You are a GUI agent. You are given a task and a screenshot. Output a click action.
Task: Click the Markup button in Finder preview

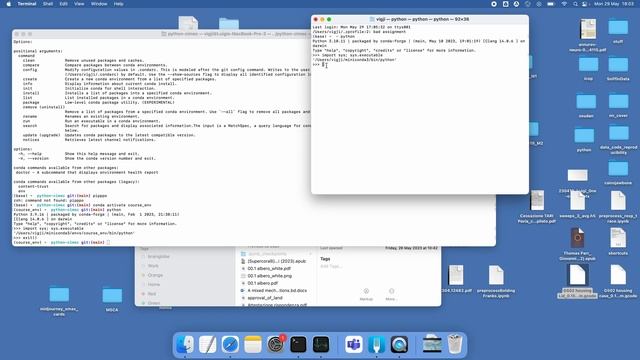(366, 294)
